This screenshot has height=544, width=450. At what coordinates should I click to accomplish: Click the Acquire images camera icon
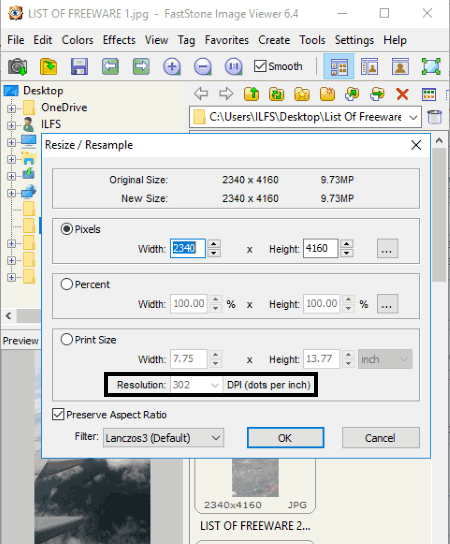(17, 66)
